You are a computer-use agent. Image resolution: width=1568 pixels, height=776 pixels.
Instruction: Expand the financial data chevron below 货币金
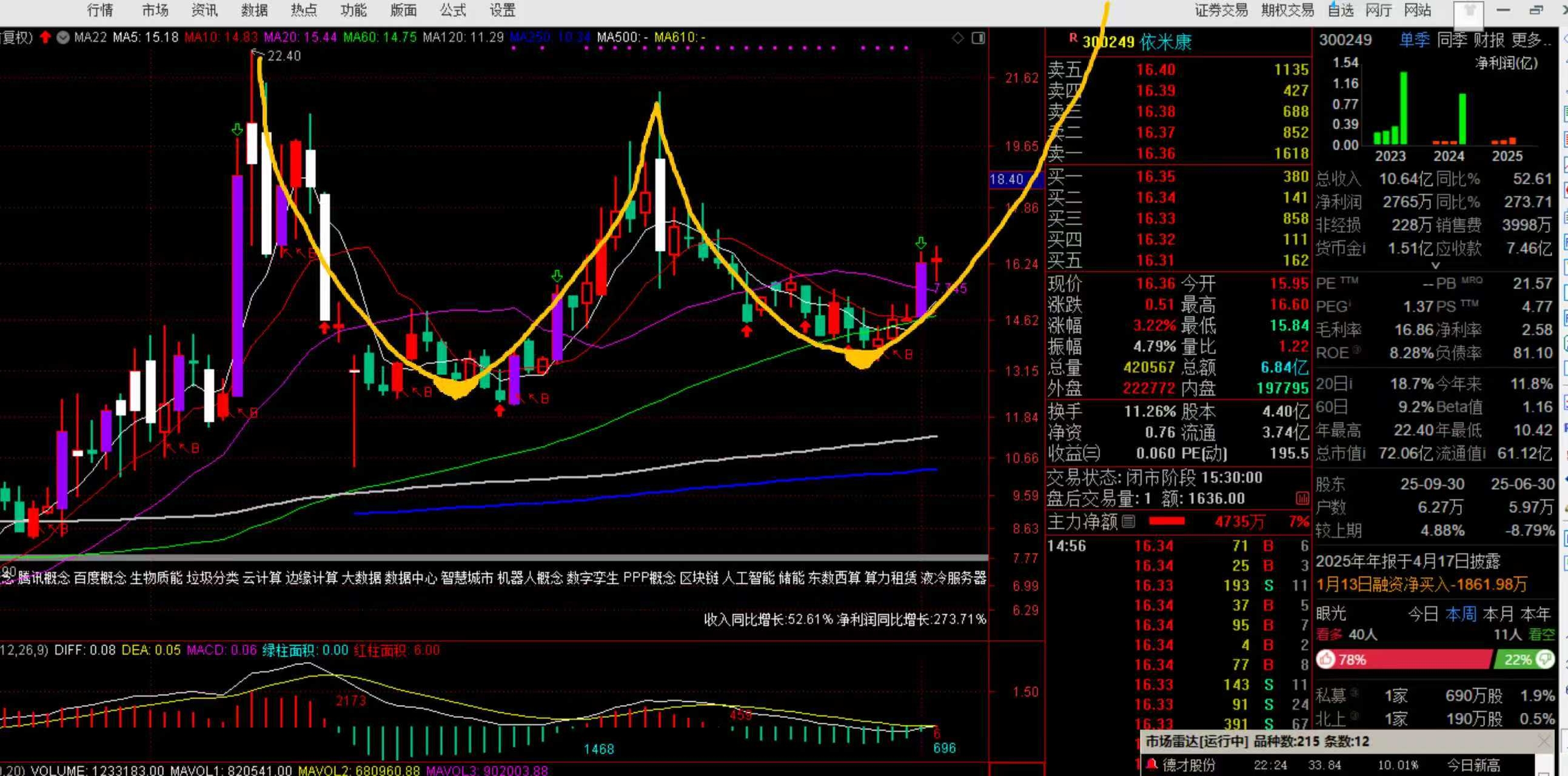[x=1435, y=266]
